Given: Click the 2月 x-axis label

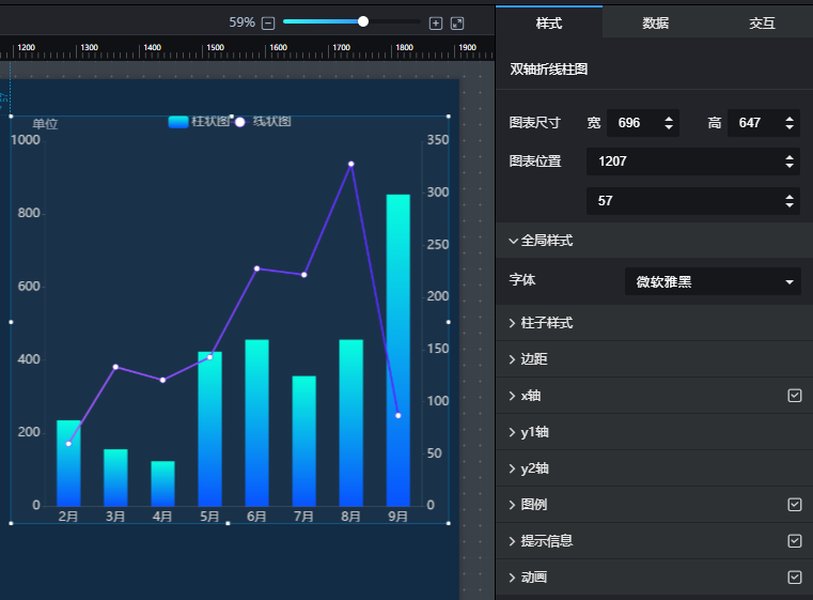Looking at the screenshot, I should coord(68,517).
